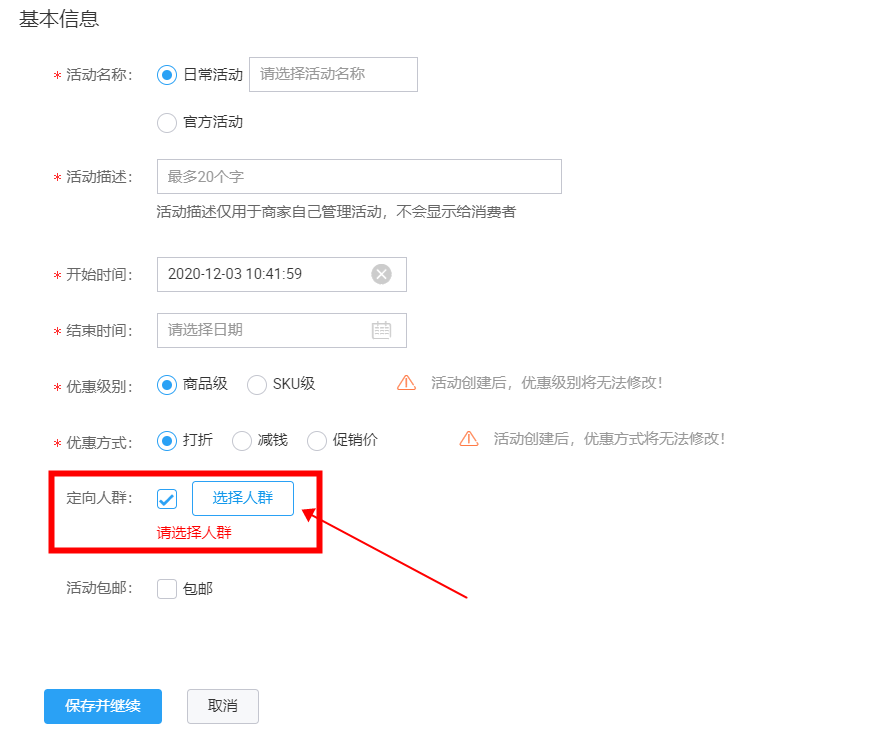The image size is (894, 746).
Task: Open the calendar icon for 结束时间
Action: (x=381, y=330)
